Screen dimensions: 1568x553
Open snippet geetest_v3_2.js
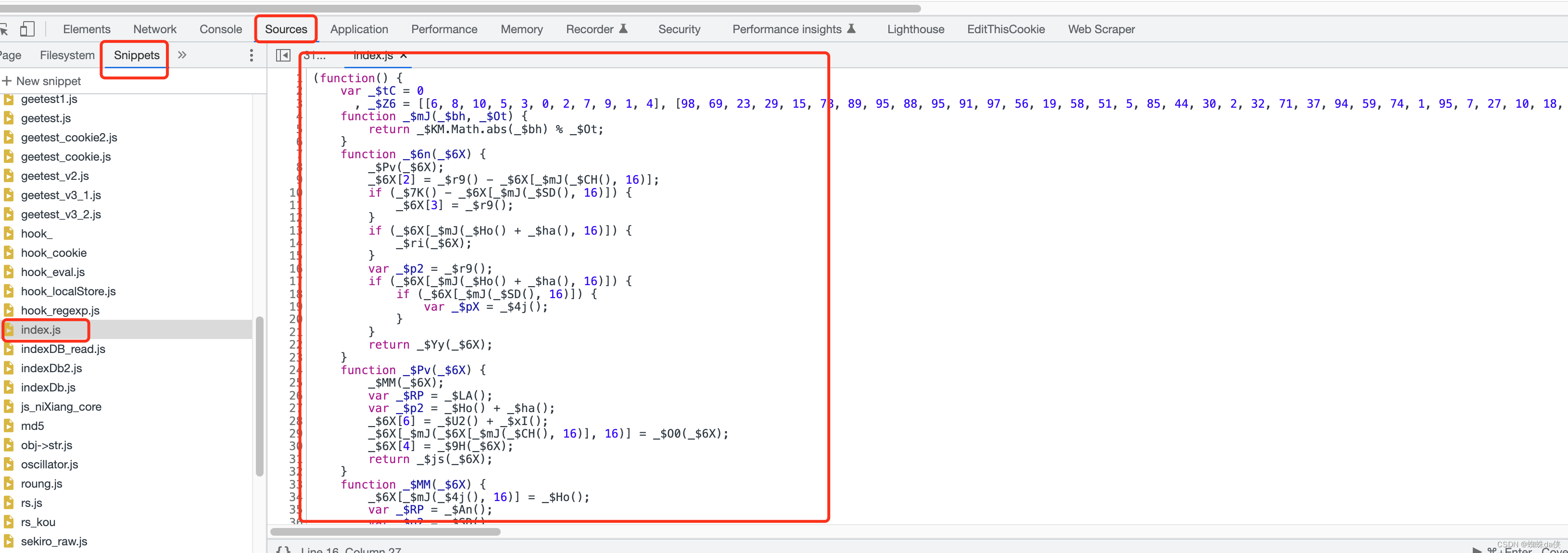tap(61, 214)
